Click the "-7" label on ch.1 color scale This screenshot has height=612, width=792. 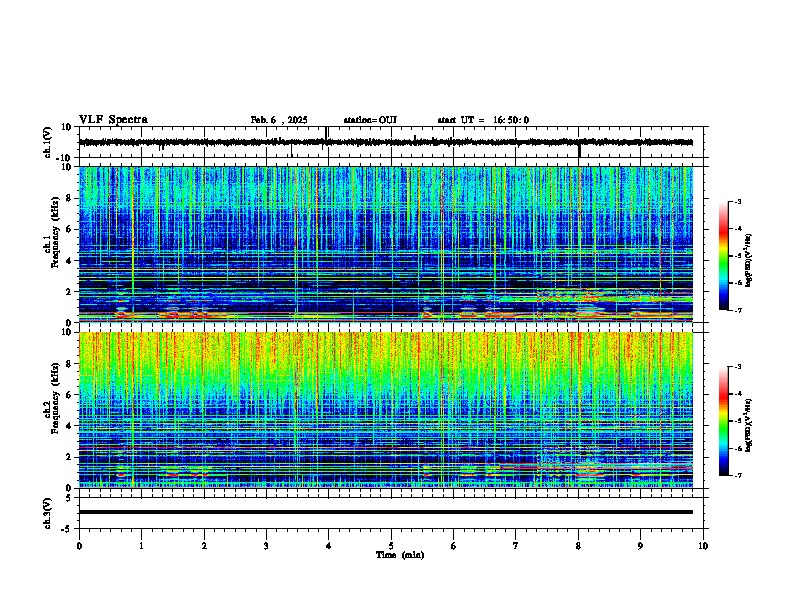tap(738, 310)
